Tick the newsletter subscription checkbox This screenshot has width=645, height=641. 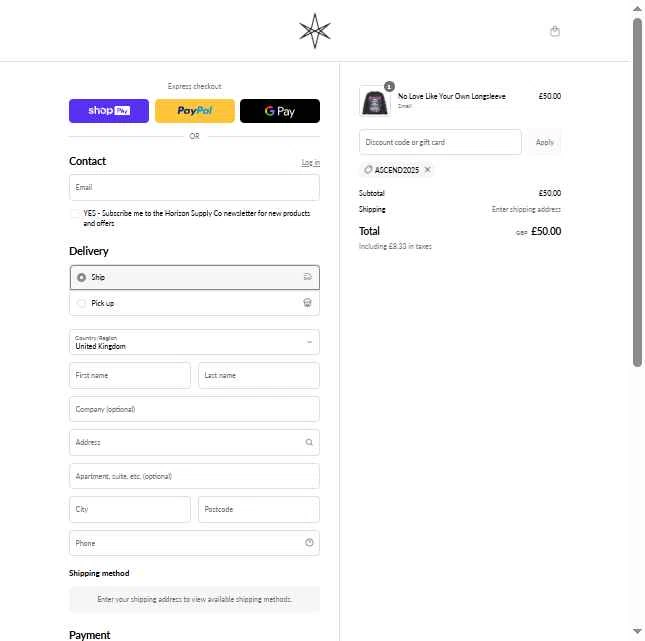74,214
